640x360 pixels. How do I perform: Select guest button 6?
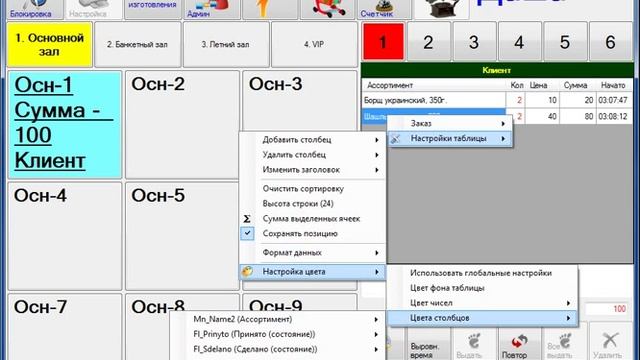610,42
